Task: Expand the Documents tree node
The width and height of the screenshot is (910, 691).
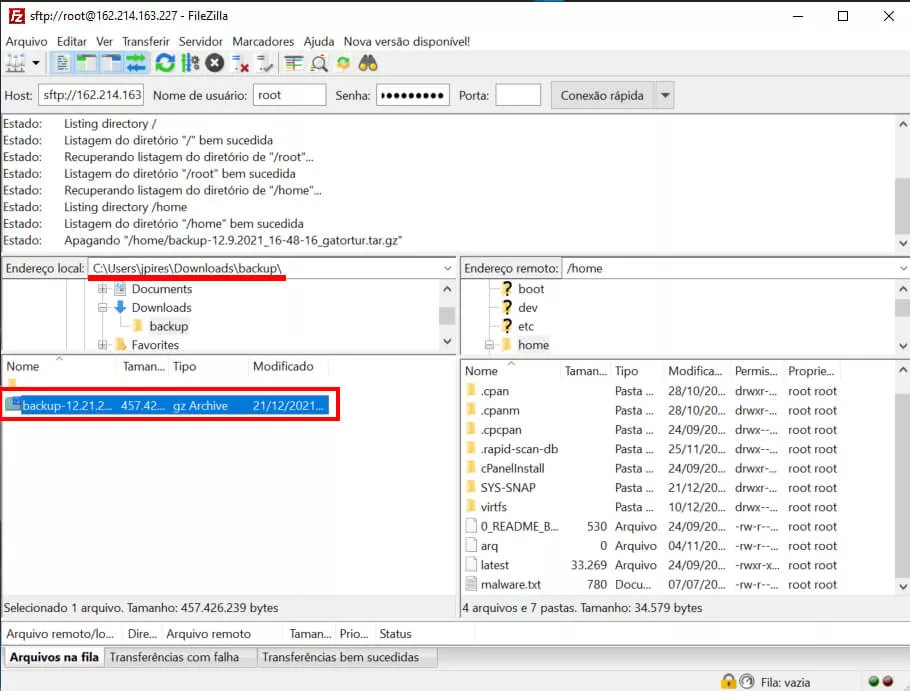Action: tap(103, 288)
